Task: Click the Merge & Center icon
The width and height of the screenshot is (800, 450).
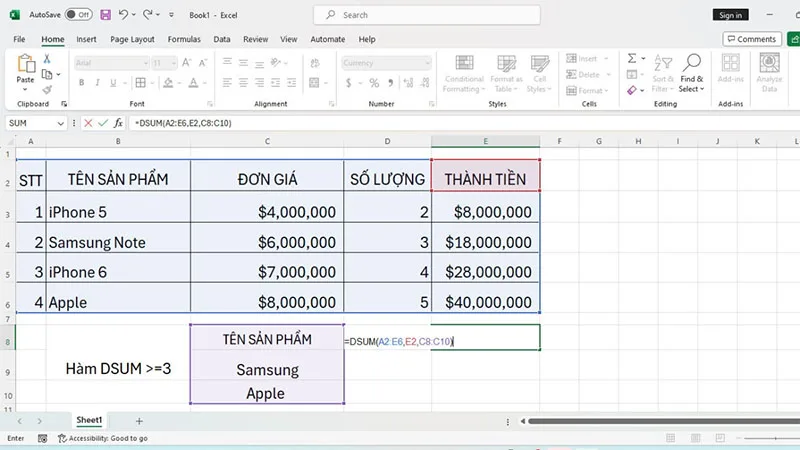Action: click(x=314, y=83)
